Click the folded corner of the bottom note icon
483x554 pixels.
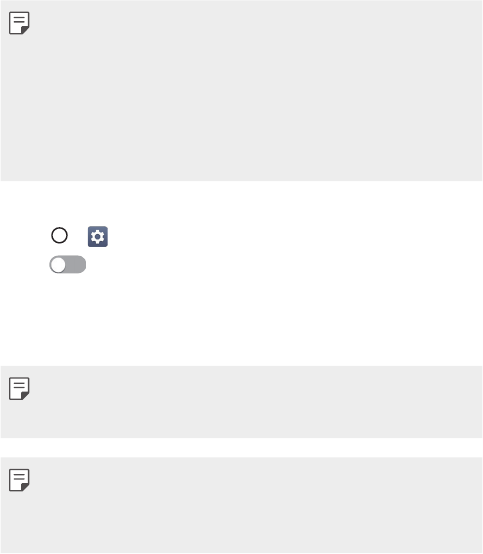click(25, 488)
